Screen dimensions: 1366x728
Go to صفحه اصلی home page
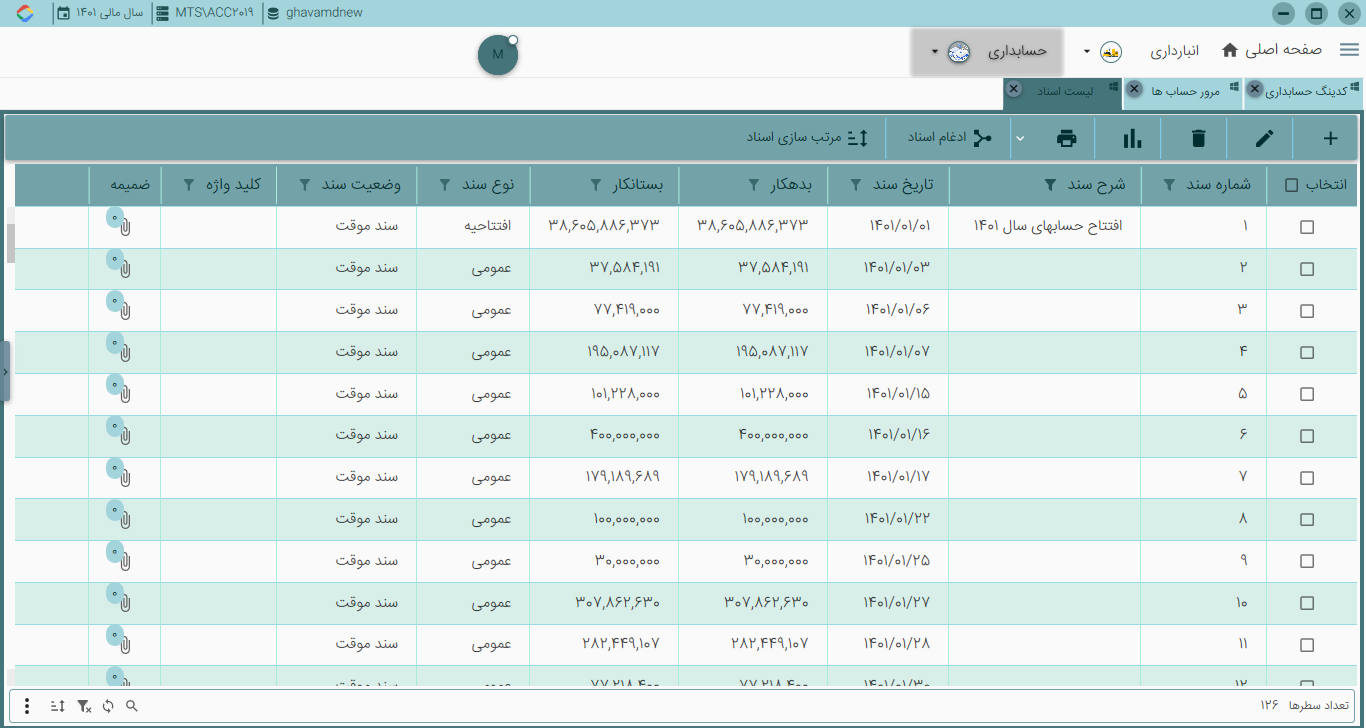(x=1271, y=50)
